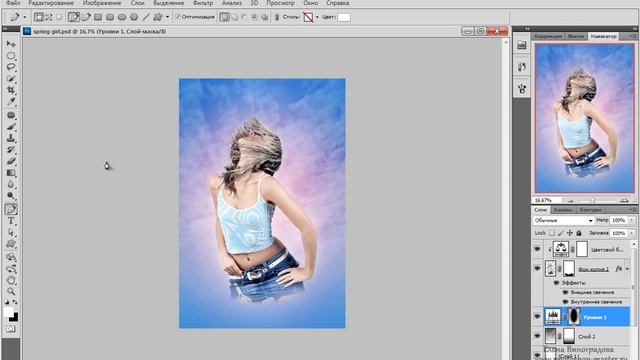Screen dimensions: 640x360
Task: Open the 'Редактирование' menu
Action: pos(51,3)
